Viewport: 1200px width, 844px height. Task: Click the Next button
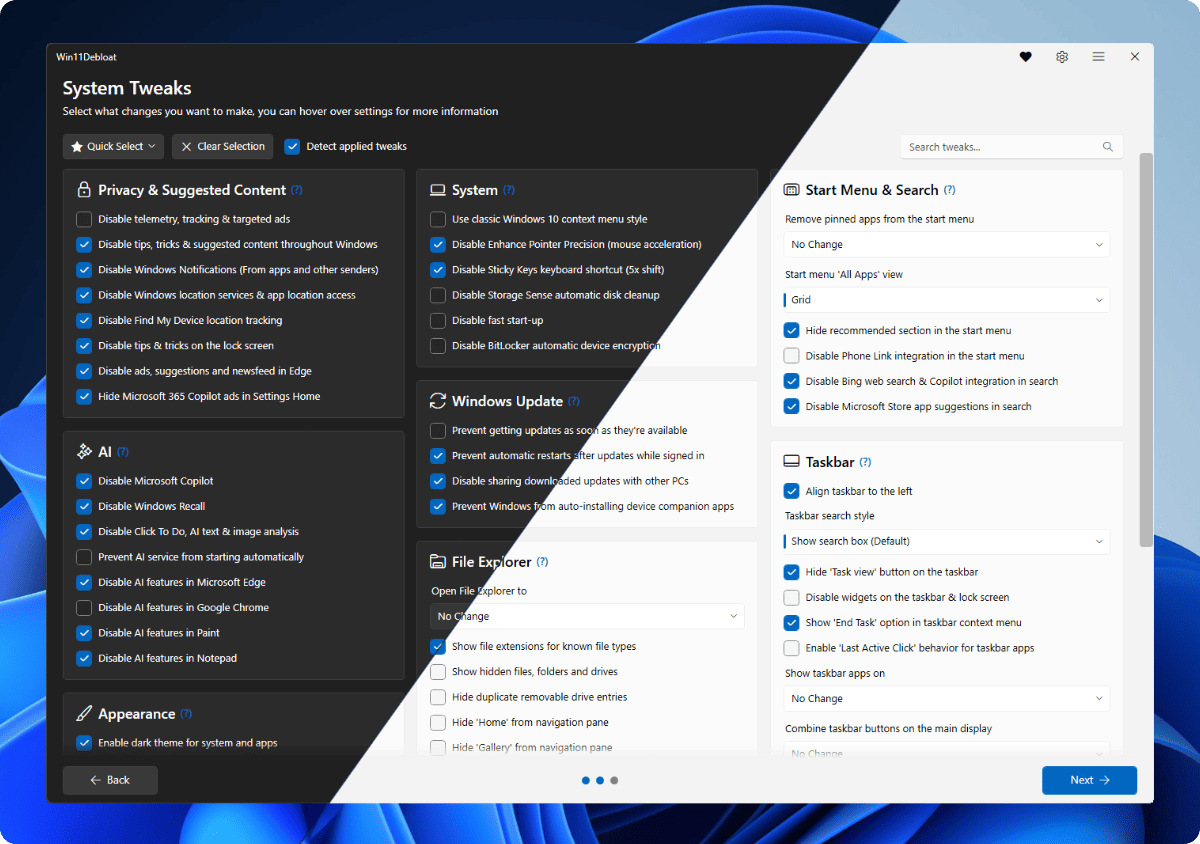coord(1089,780)
